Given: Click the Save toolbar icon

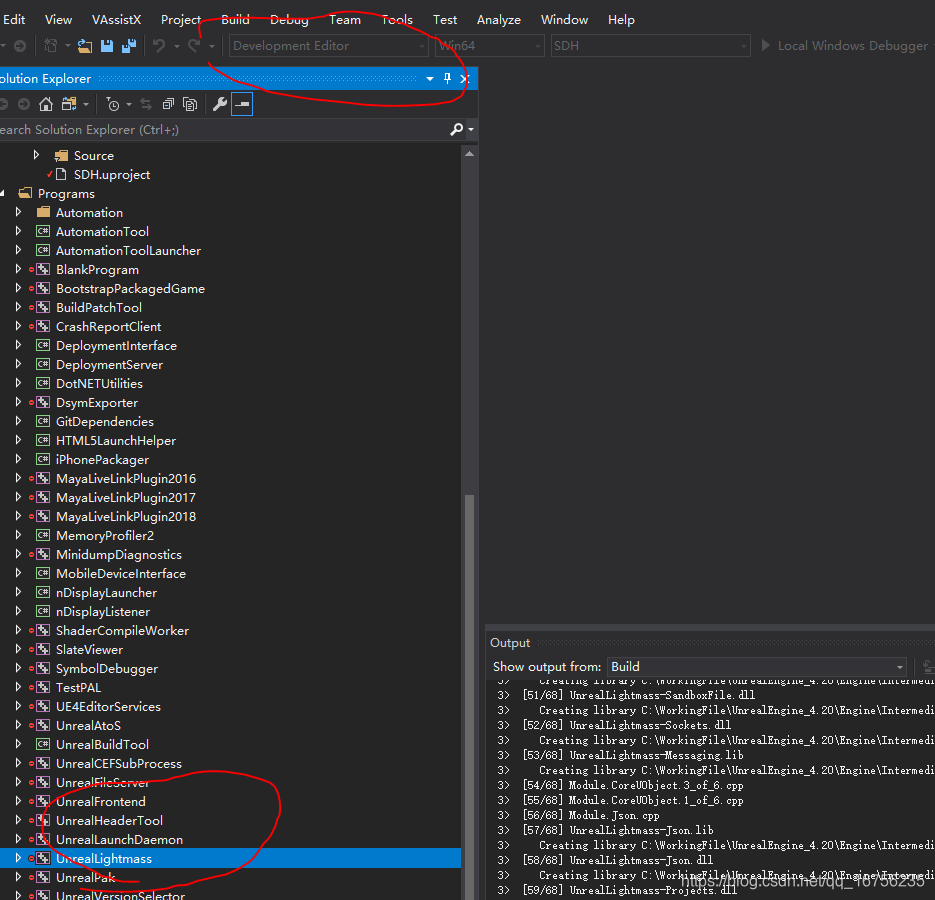Looking at the screenshot, I should pyautogui.click(x=107, y=46).
